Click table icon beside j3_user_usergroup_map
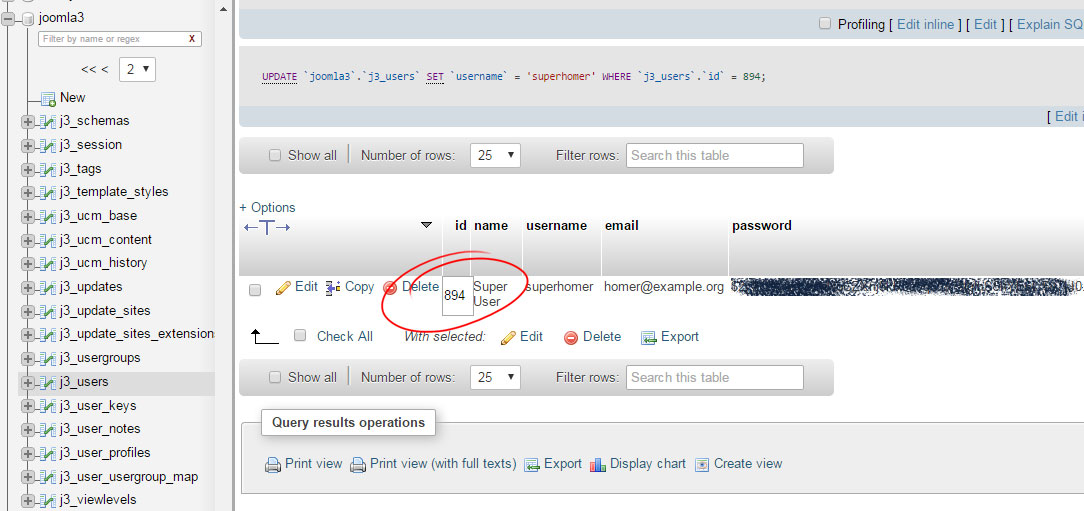This screenshot has height=511, width=1084. coord(48,477)
